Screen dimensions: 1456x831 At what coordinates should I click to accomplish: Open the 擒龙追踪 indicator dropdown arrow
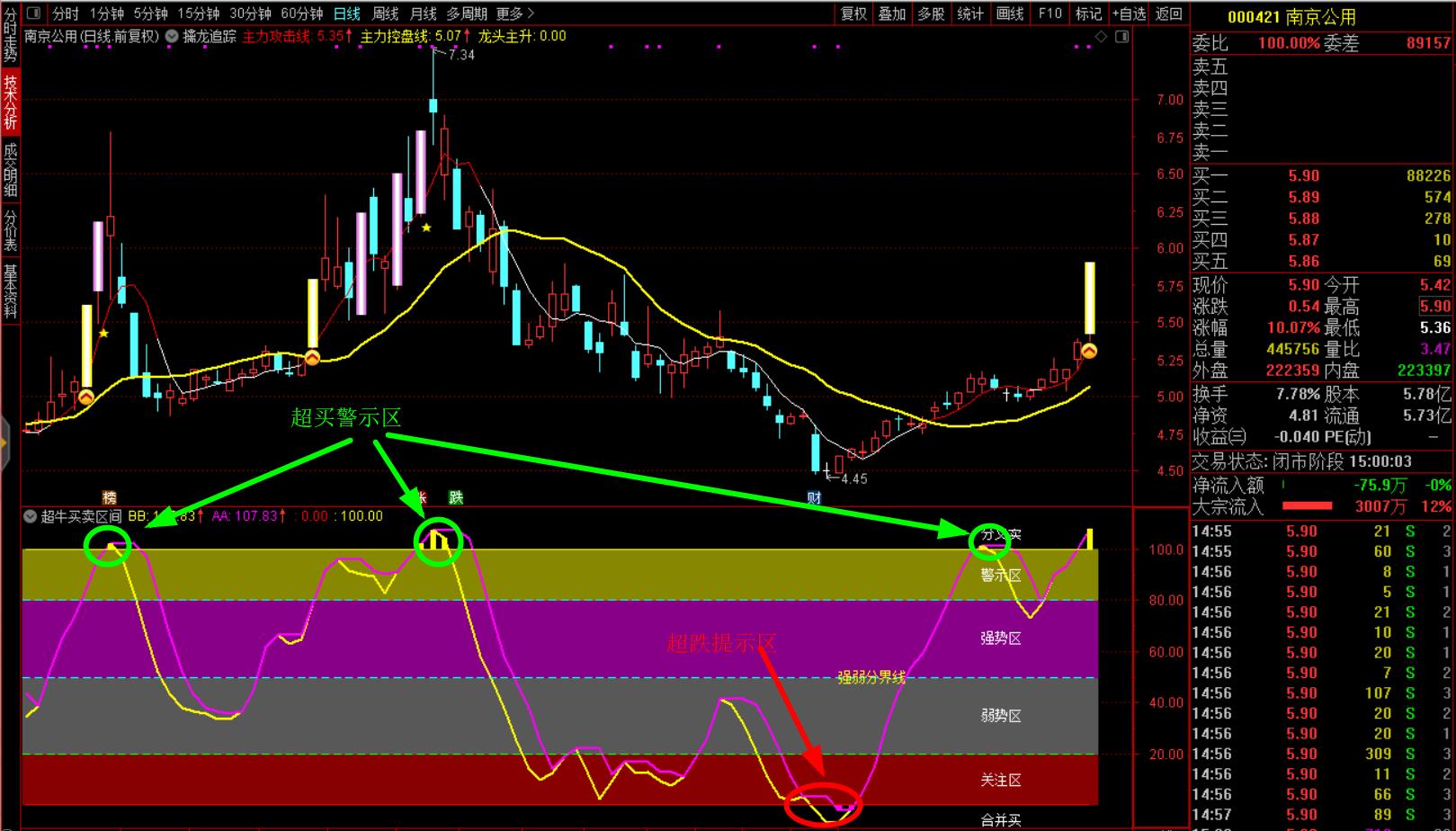(x=172, y=37)
